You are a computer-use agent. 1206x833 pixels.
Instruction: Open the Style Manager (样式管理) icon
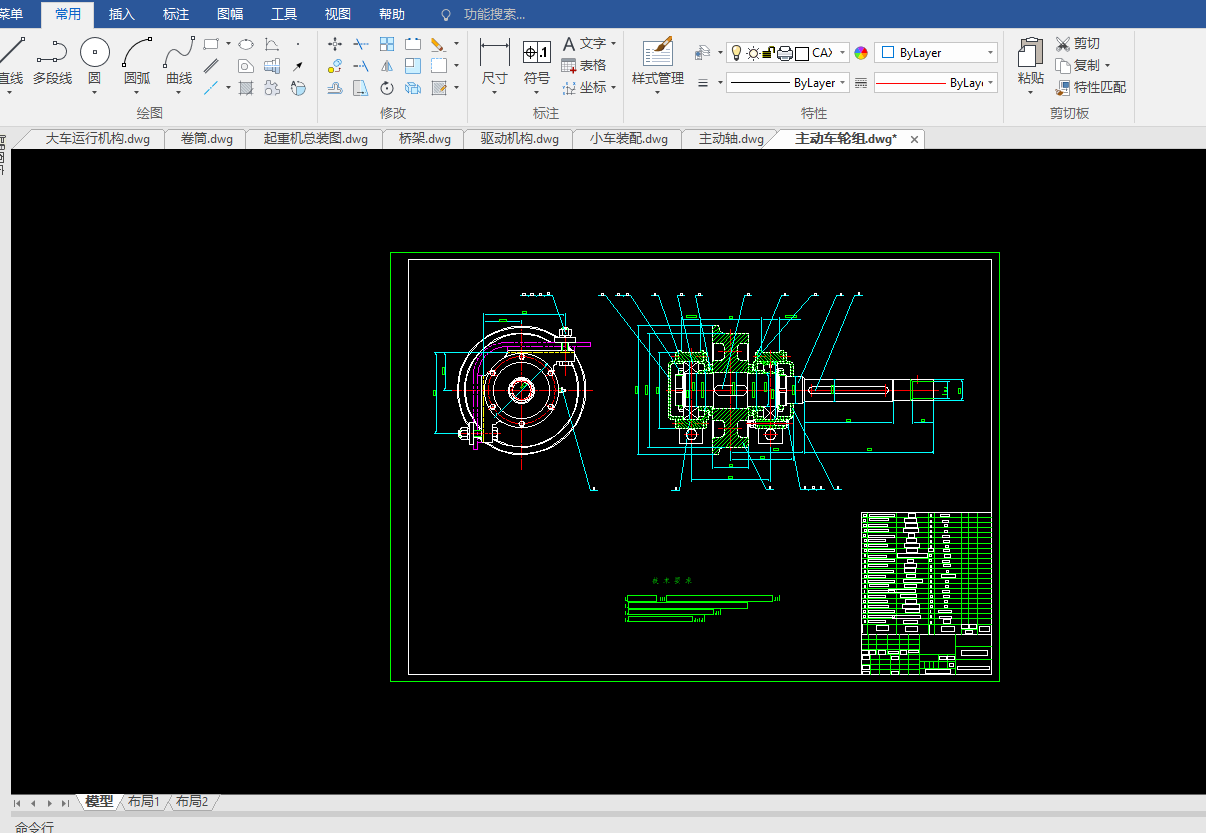pyautogui.click(x=657, y=52)
